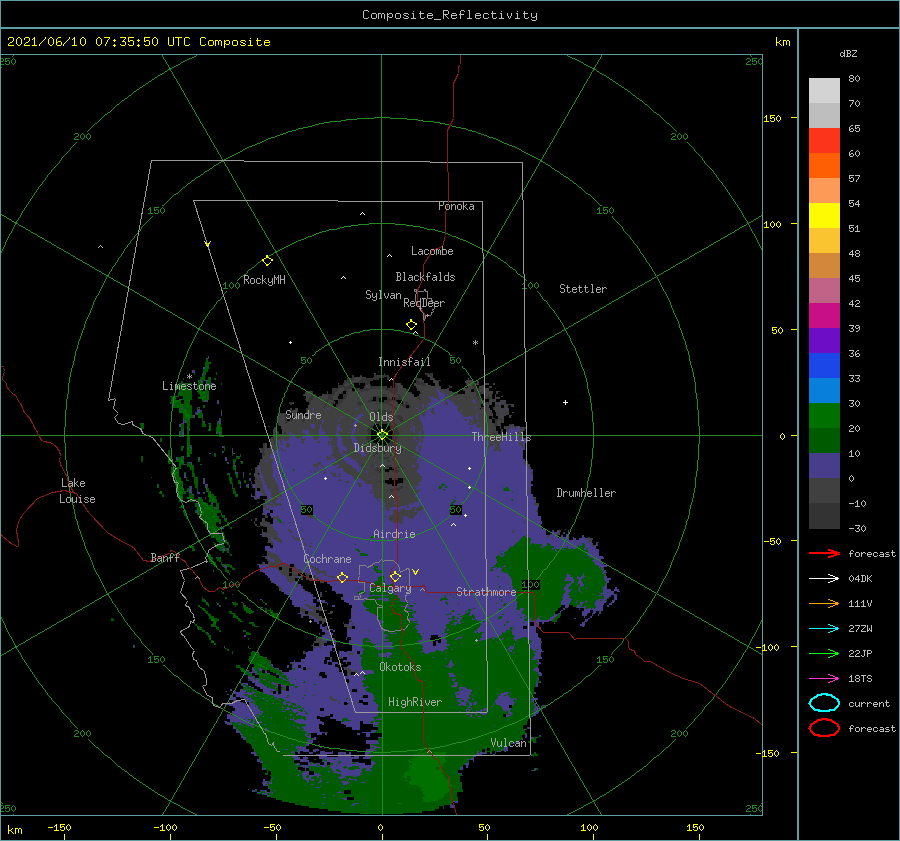The image size is (900, 841).
Task: Click the Sundre label
Action: pos(304,414)
